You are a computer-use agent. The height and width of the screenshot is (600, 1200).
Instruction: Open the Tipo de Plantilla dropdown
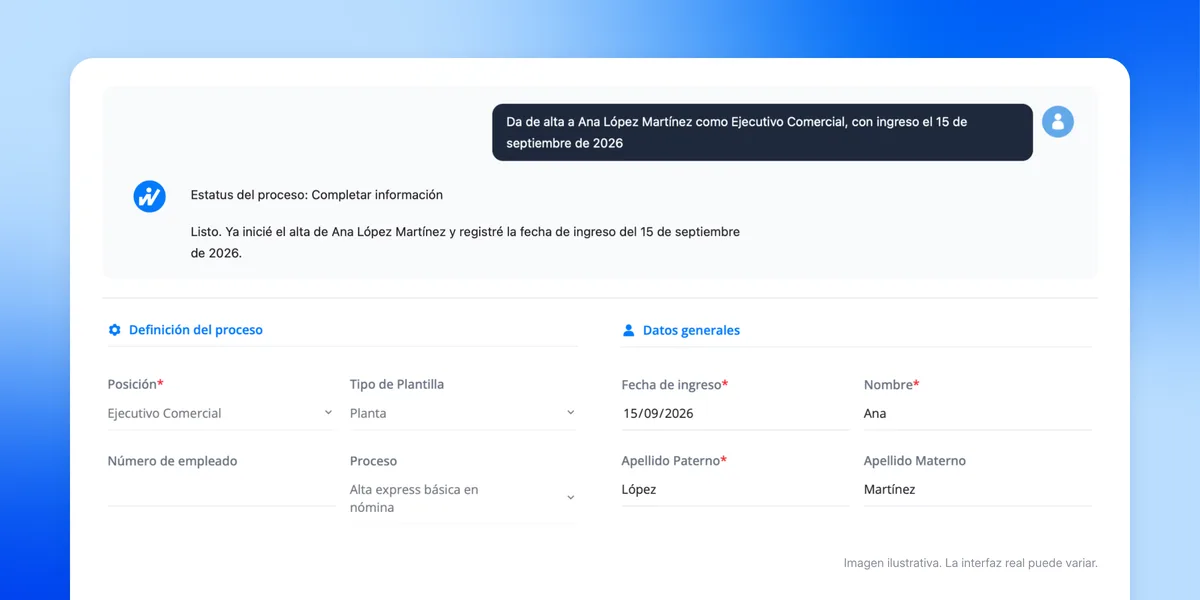[x=463, y=413]
